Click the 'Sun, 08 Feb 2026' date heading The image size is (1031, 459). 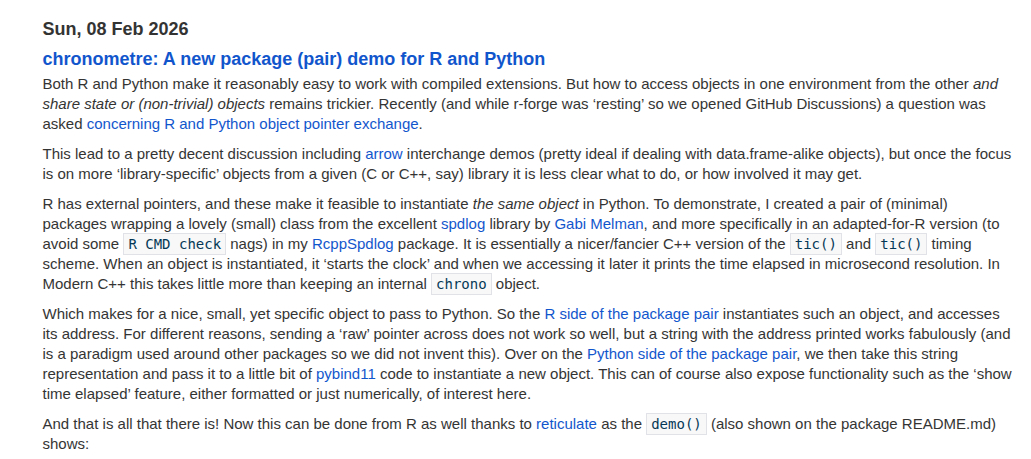(115, 29)
